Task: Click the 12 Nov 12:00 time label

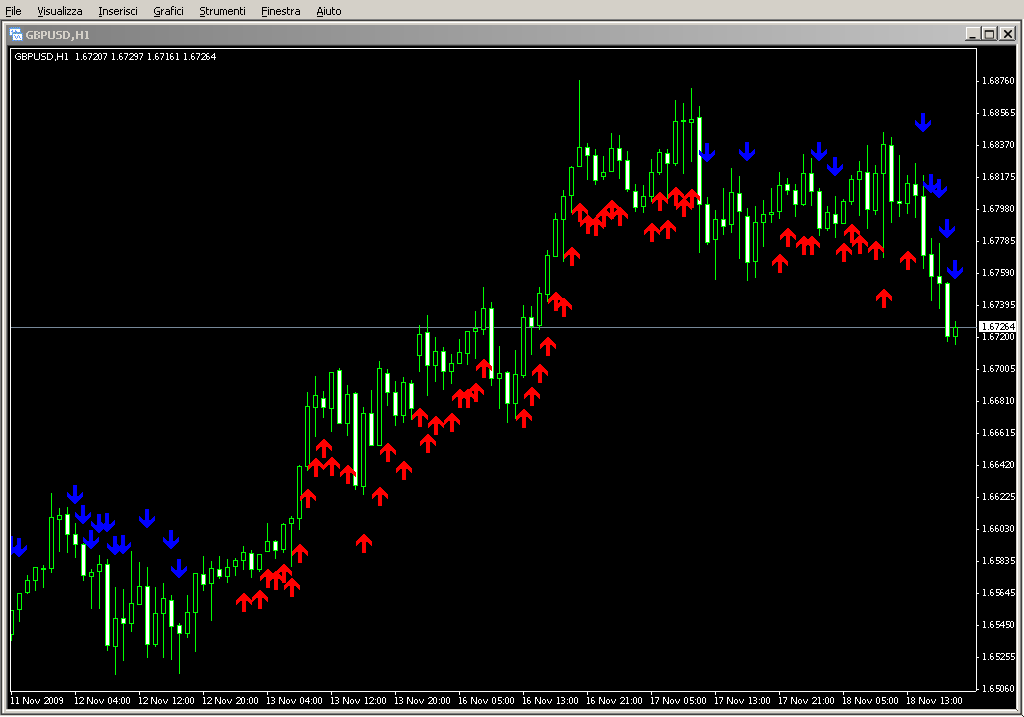Action: click(x=167, y=701)
